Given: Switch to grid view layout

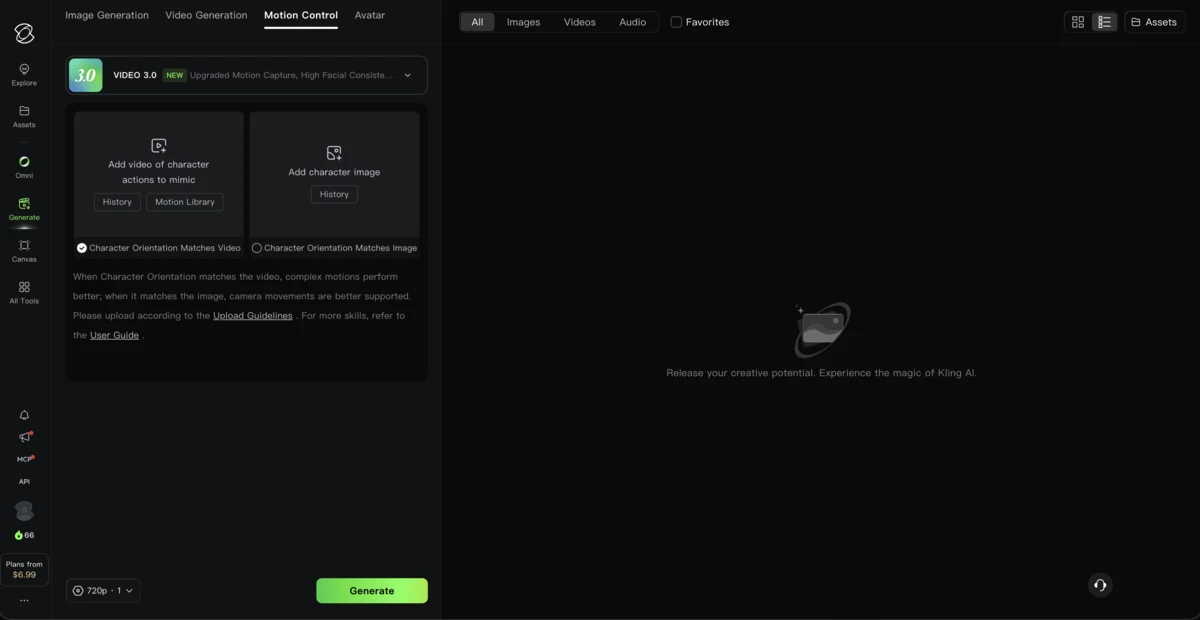Looking at the screenshot, I should [x=1078, y=22].
